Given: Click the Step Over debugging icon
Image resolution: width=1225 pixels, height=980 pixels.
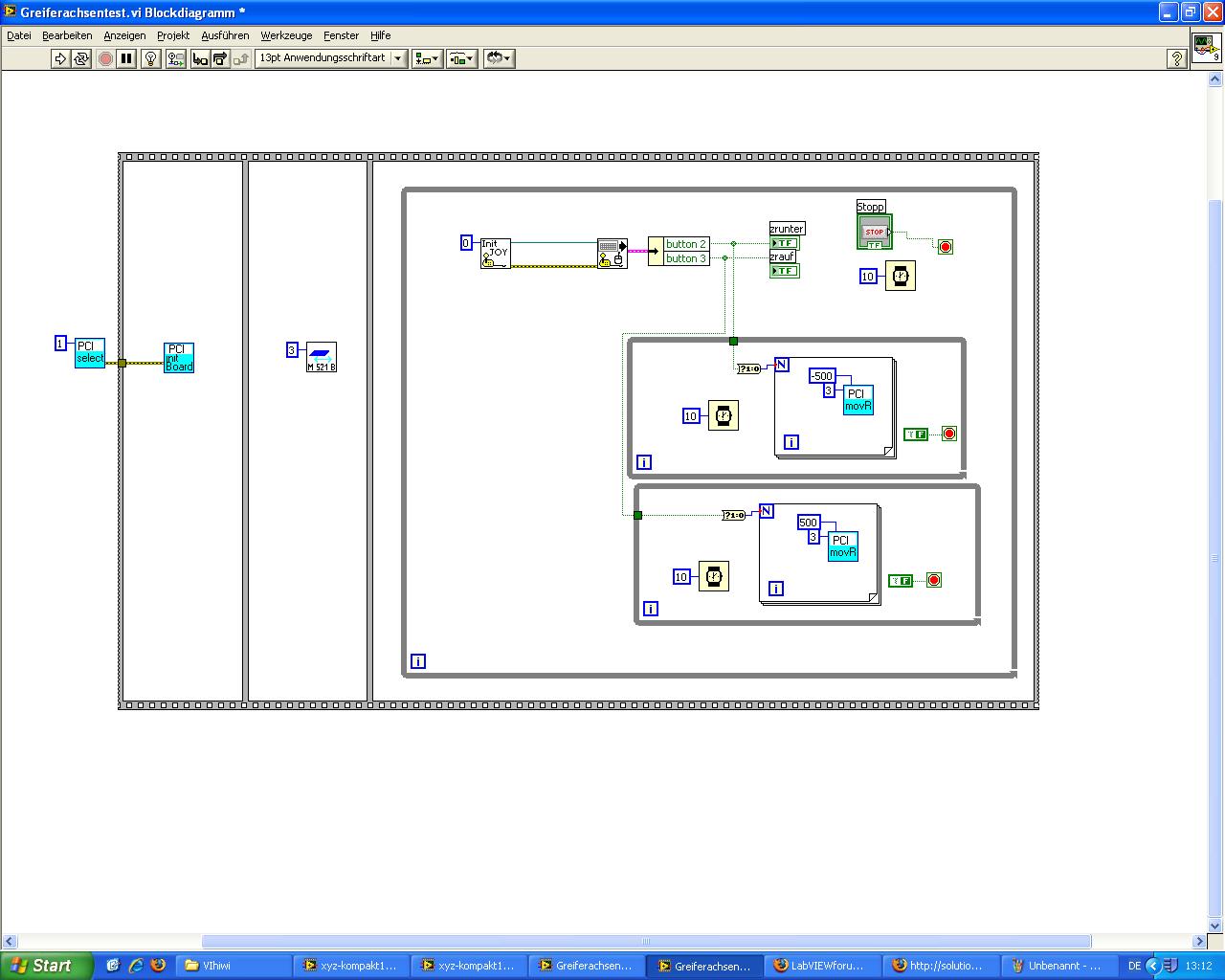Looking at the screenshot, I should 220,58.
